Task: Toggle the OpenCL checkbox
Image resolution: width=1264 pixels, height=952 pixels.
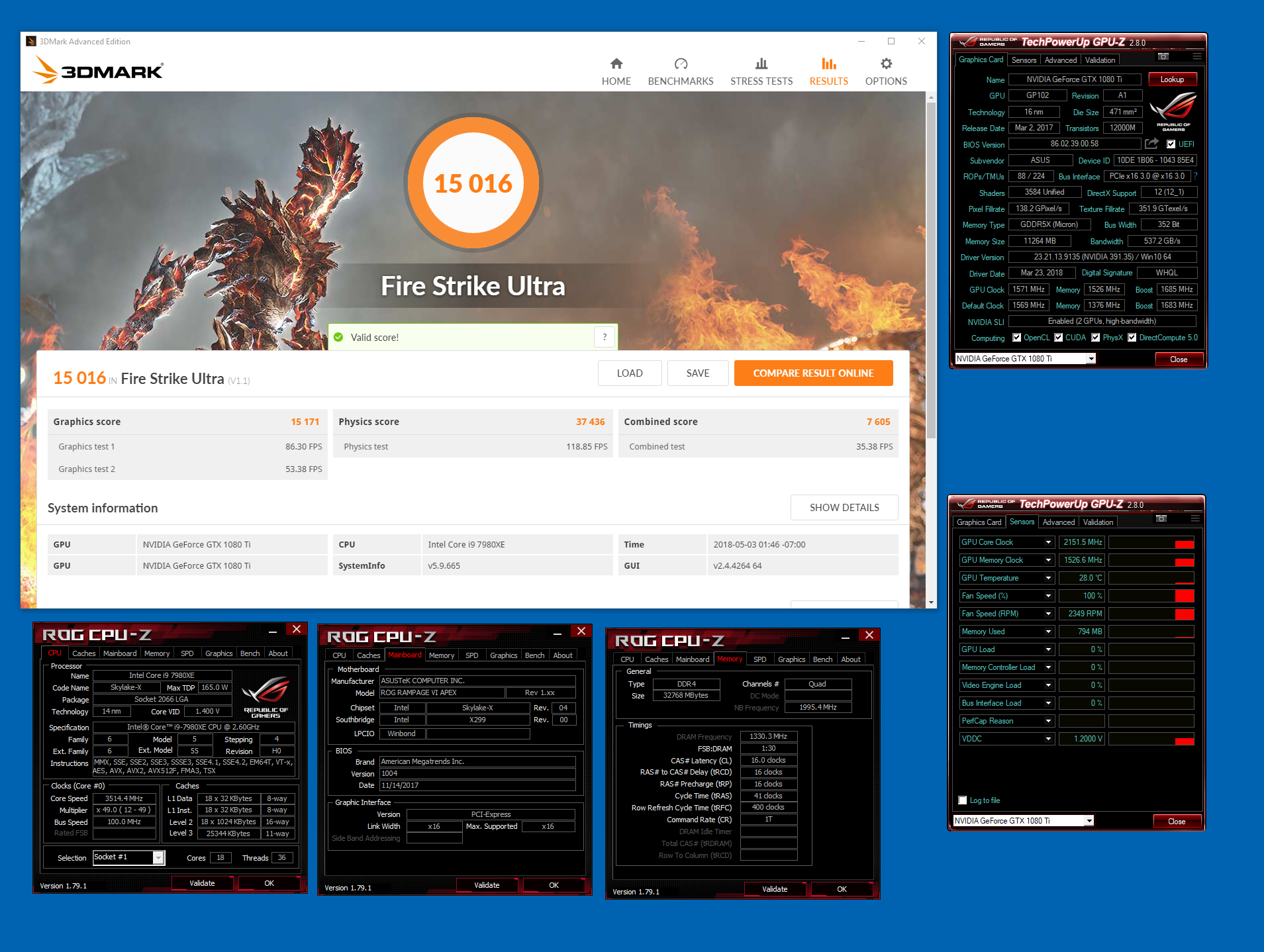Action: pos(1016,338)
